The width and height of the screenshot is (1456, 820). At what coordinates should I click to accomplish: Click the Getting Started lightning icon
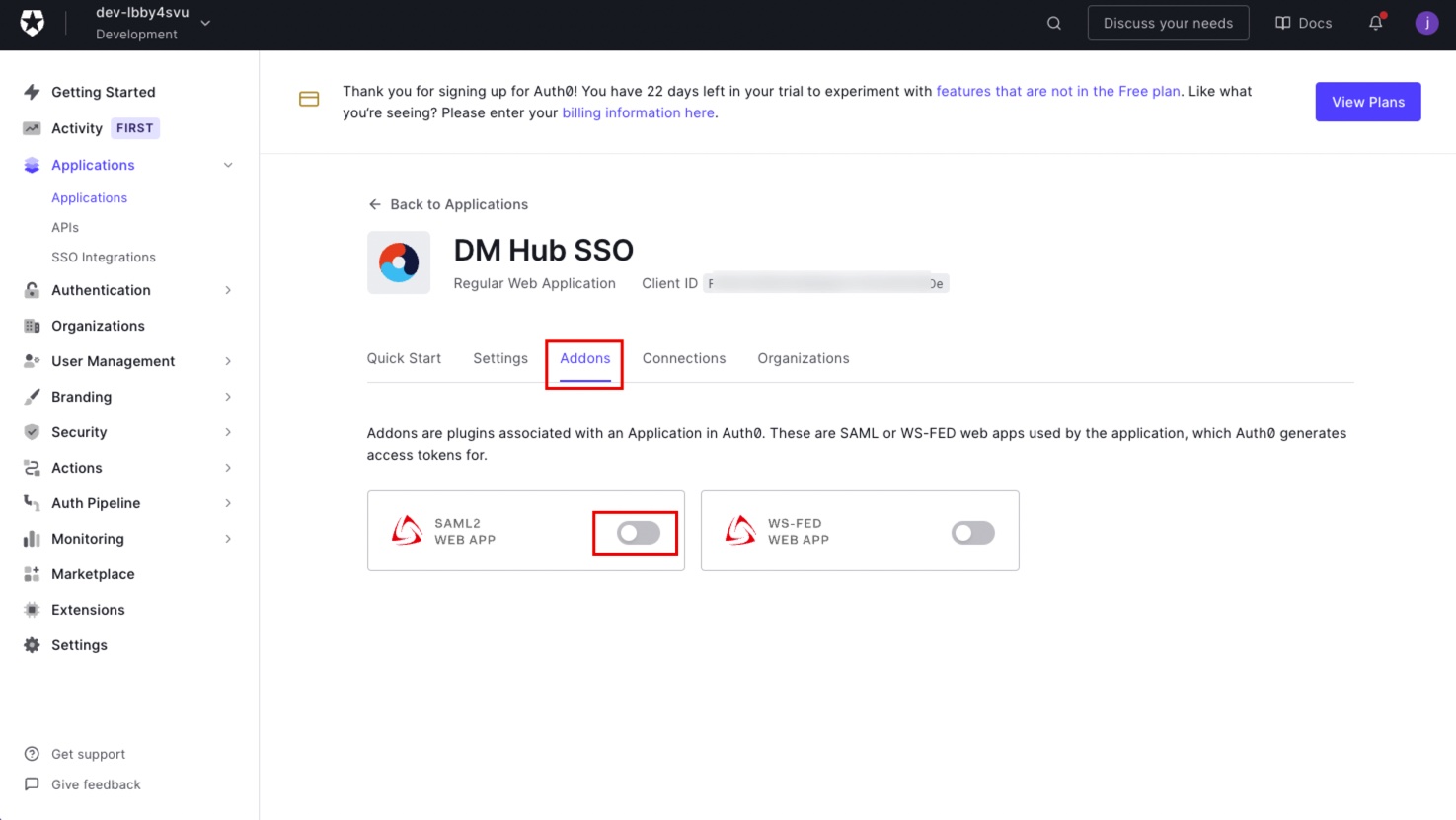pyautogui.click(x=32, y=92)
